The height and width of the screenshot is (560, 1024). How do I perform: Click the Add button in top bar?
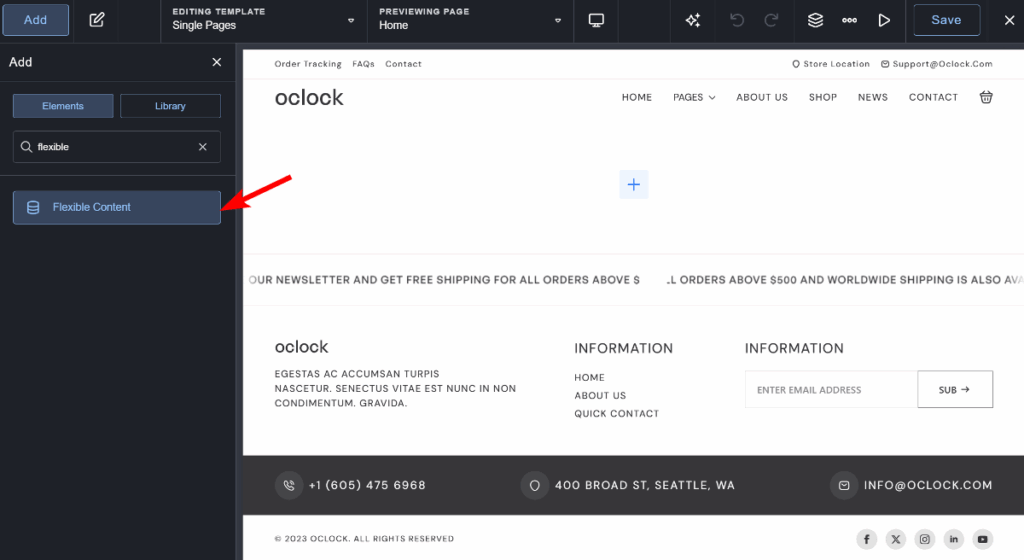pos(35,20)
